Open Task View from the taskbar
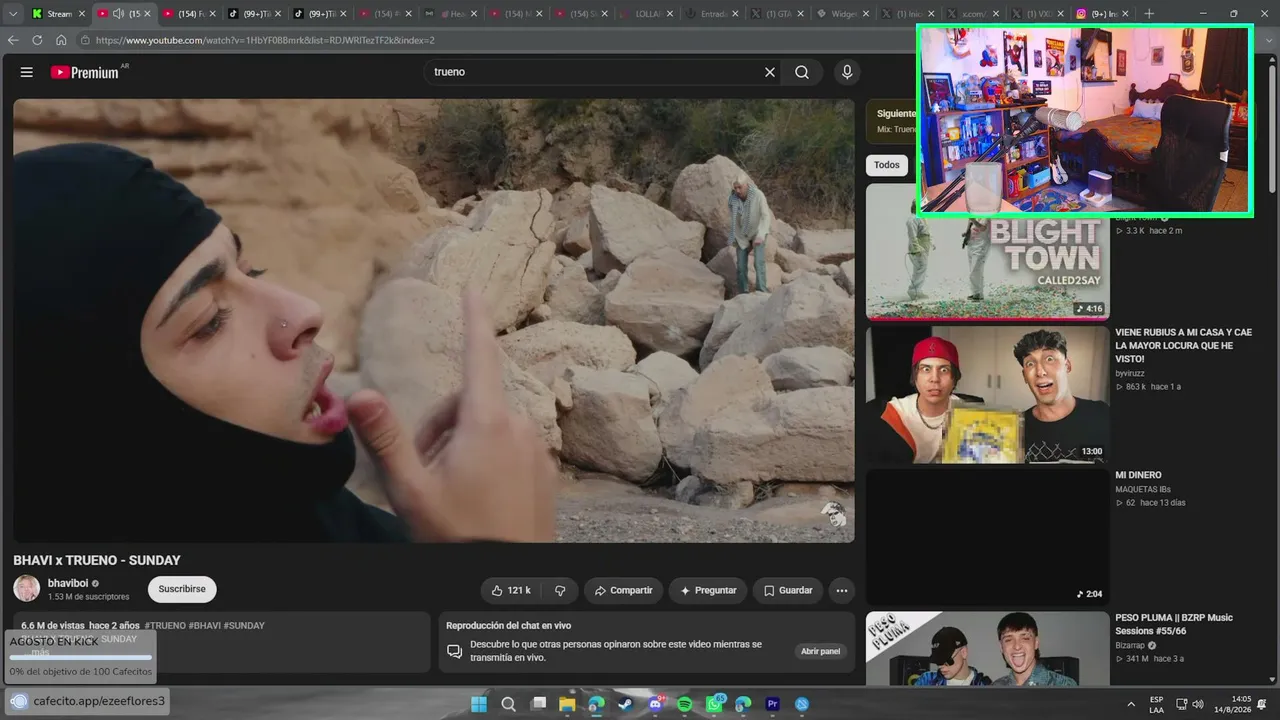 tap(538, 704)
